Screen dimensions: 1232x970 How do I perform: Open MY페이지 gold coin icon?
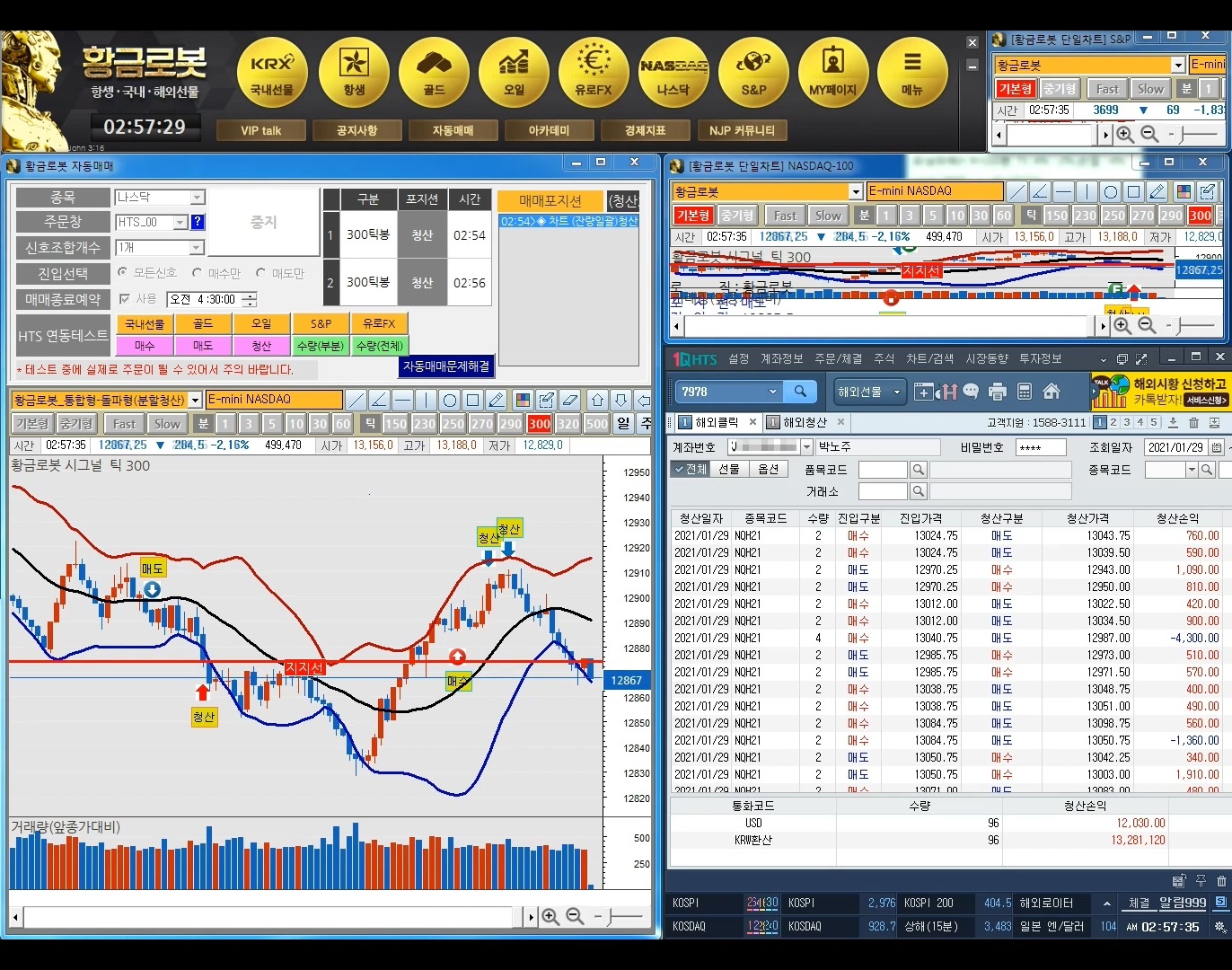(833, 72)
